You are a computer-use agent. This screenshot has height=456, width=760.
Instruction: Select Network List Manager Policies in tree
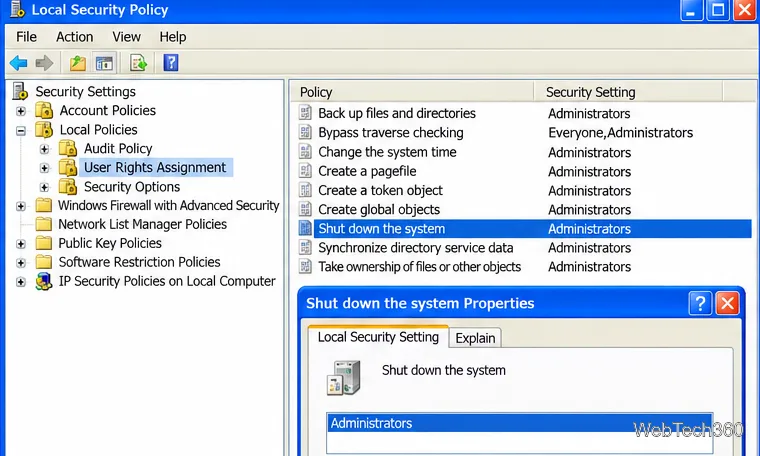tap(142, 224)
